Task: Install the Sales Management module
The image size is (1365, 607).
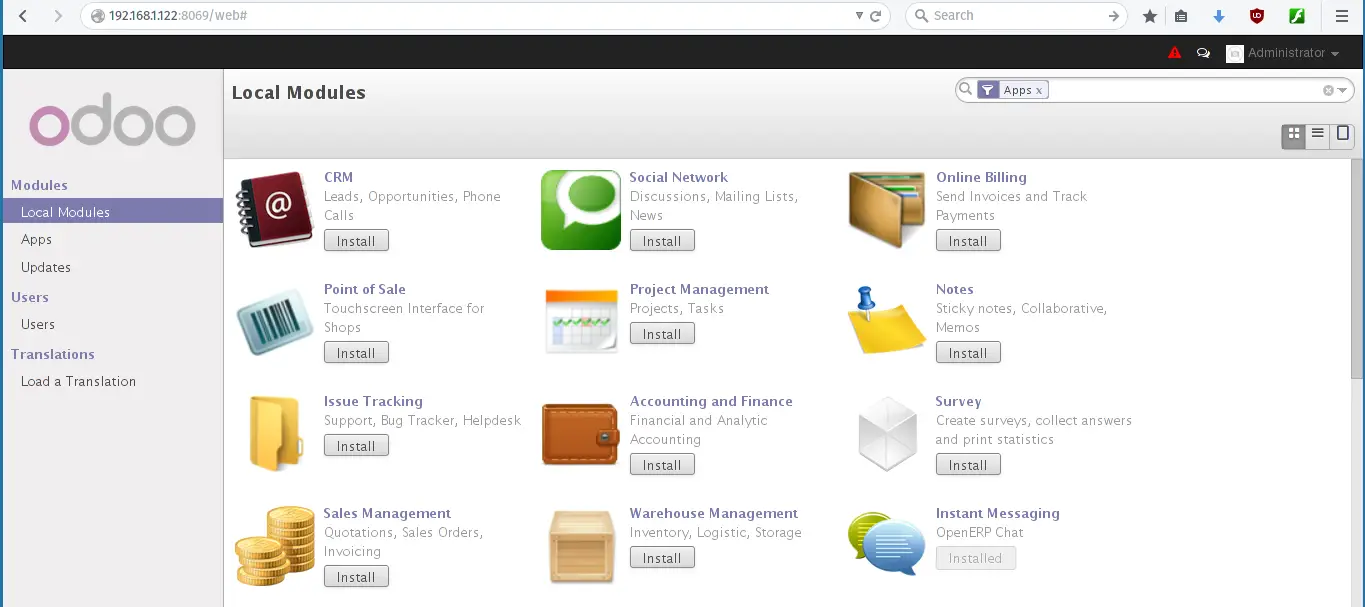Action: (x=356, y=577)
